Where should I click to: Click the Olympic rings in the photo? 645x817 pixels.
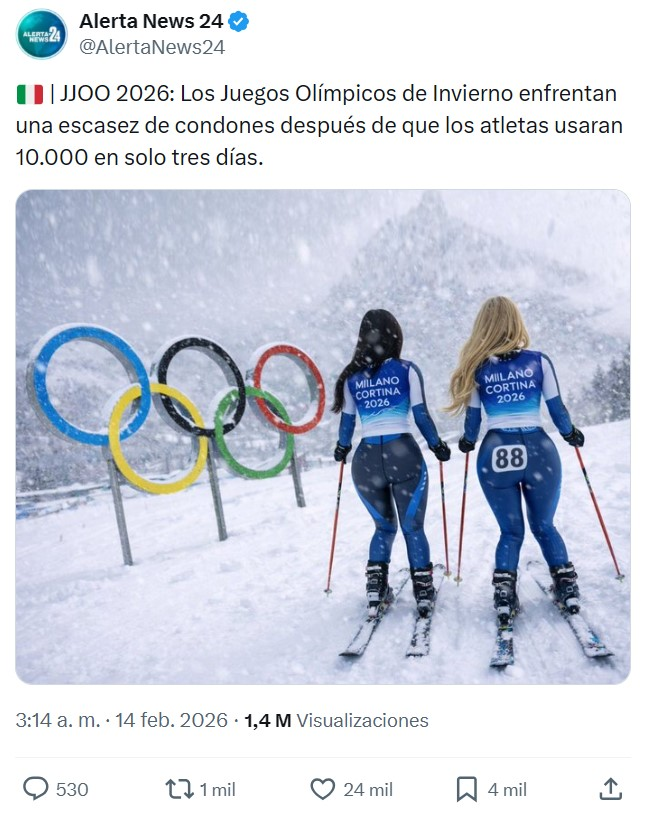coord(175,408)
